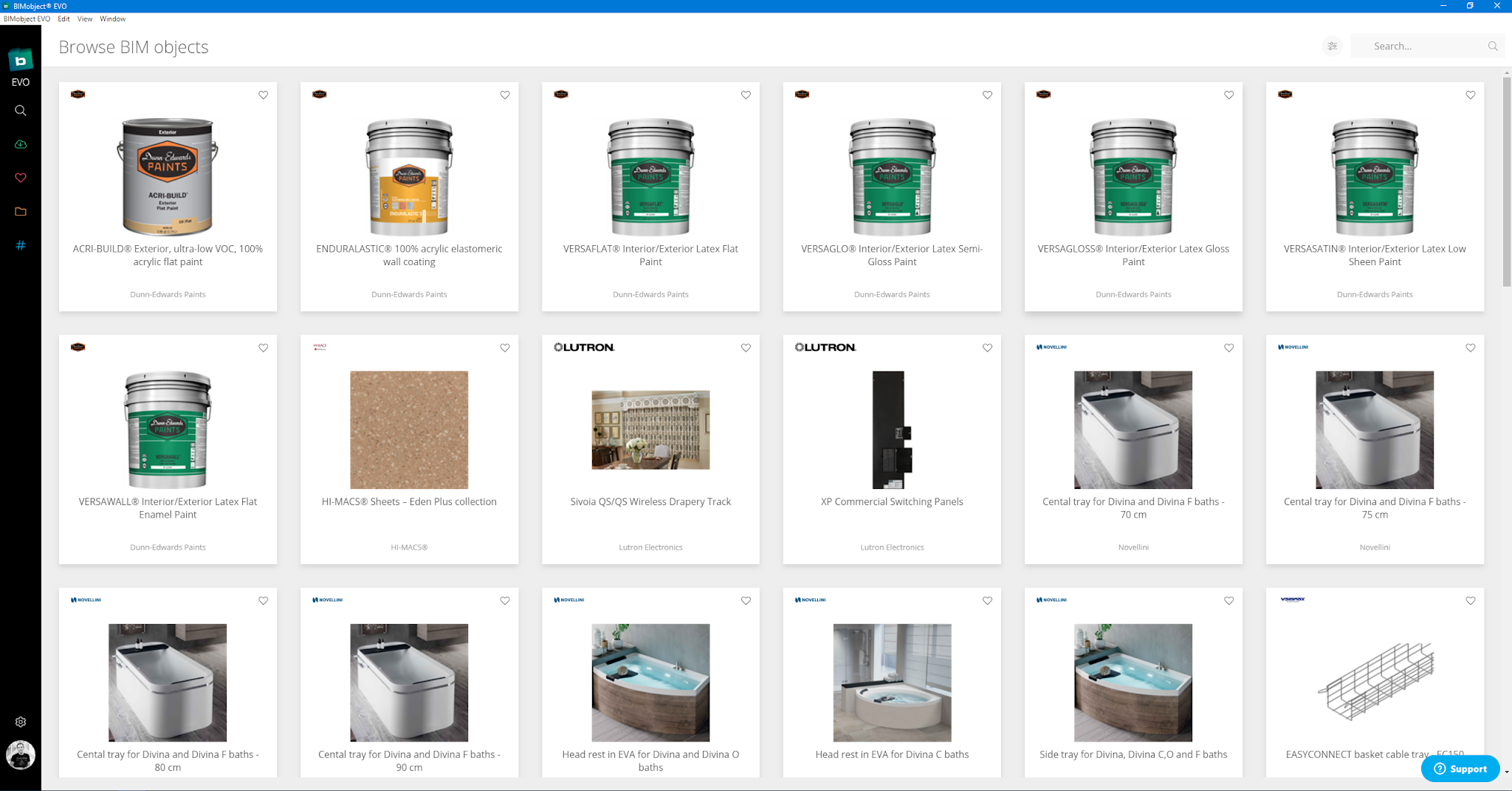The image size is (1512, 791).
Task: Open the wire basket cable tray thumbnail
Action: tap(1375, 682)
